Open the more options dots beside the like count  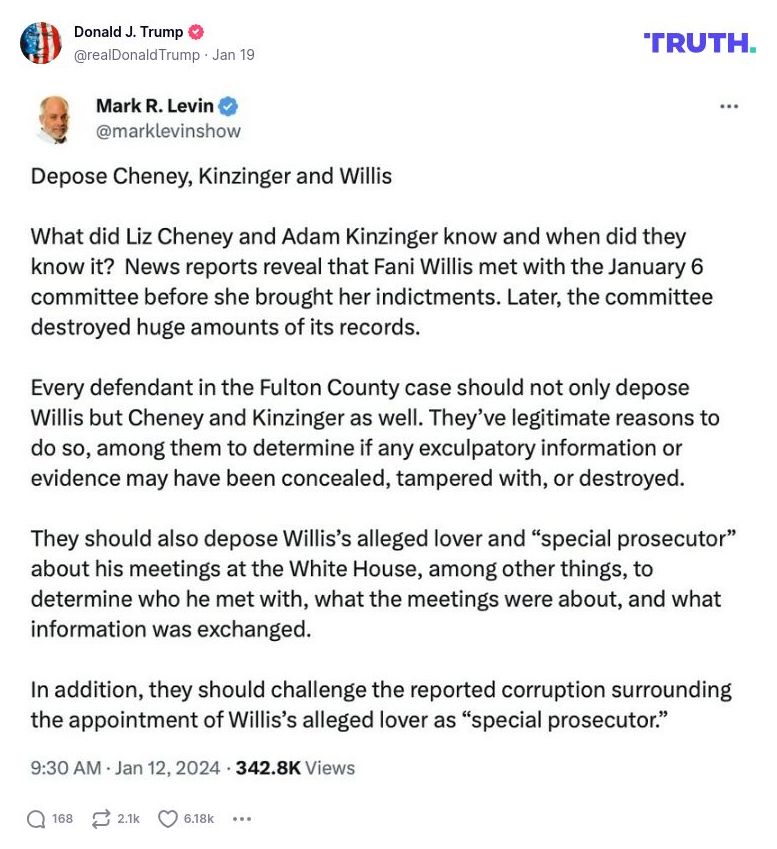click(x=242, y=818)
